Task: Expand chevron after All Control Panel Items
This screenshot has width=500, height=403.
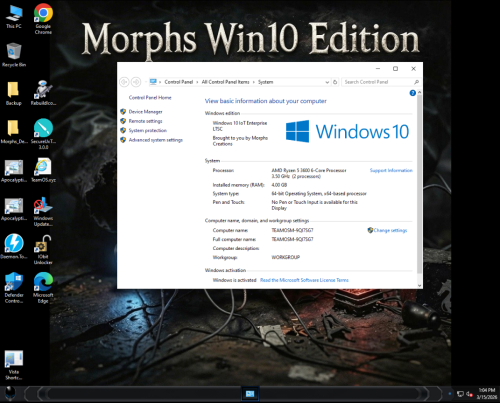Action: coord(254,82)
